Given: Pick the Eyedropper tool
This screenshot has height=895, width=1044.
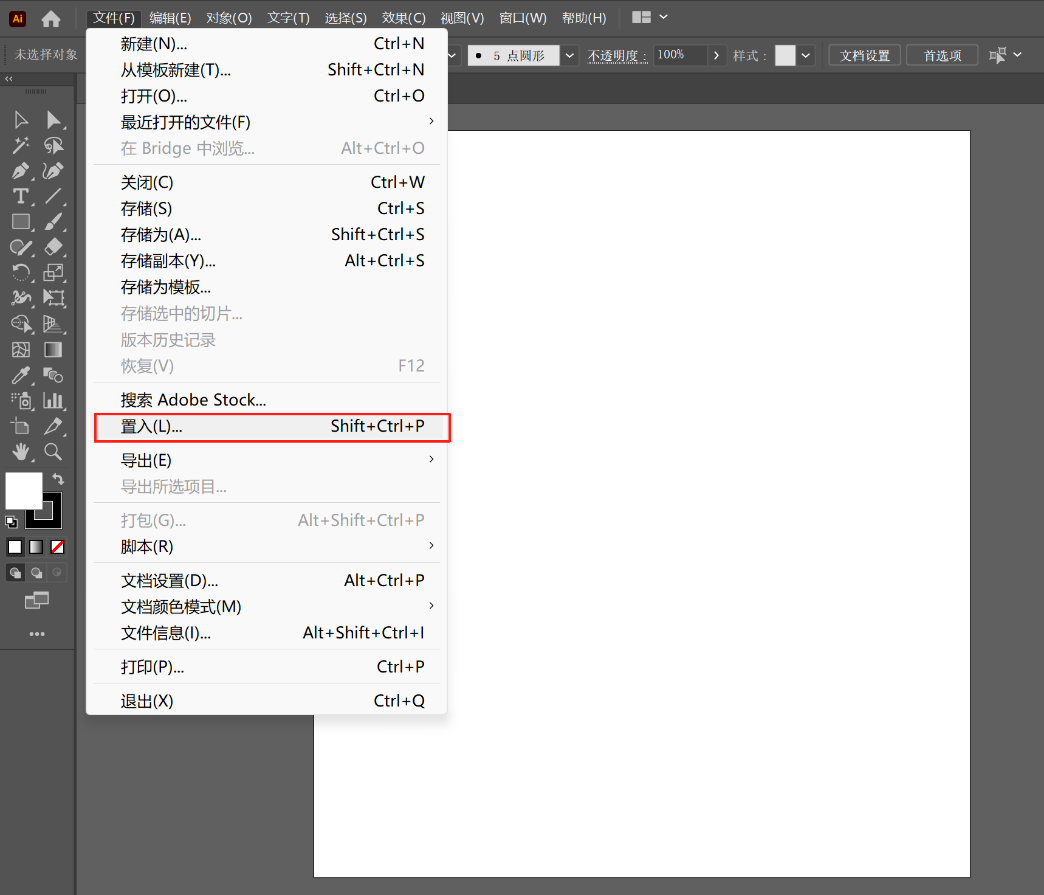Looking at the screenshot, I should [21, 376].
